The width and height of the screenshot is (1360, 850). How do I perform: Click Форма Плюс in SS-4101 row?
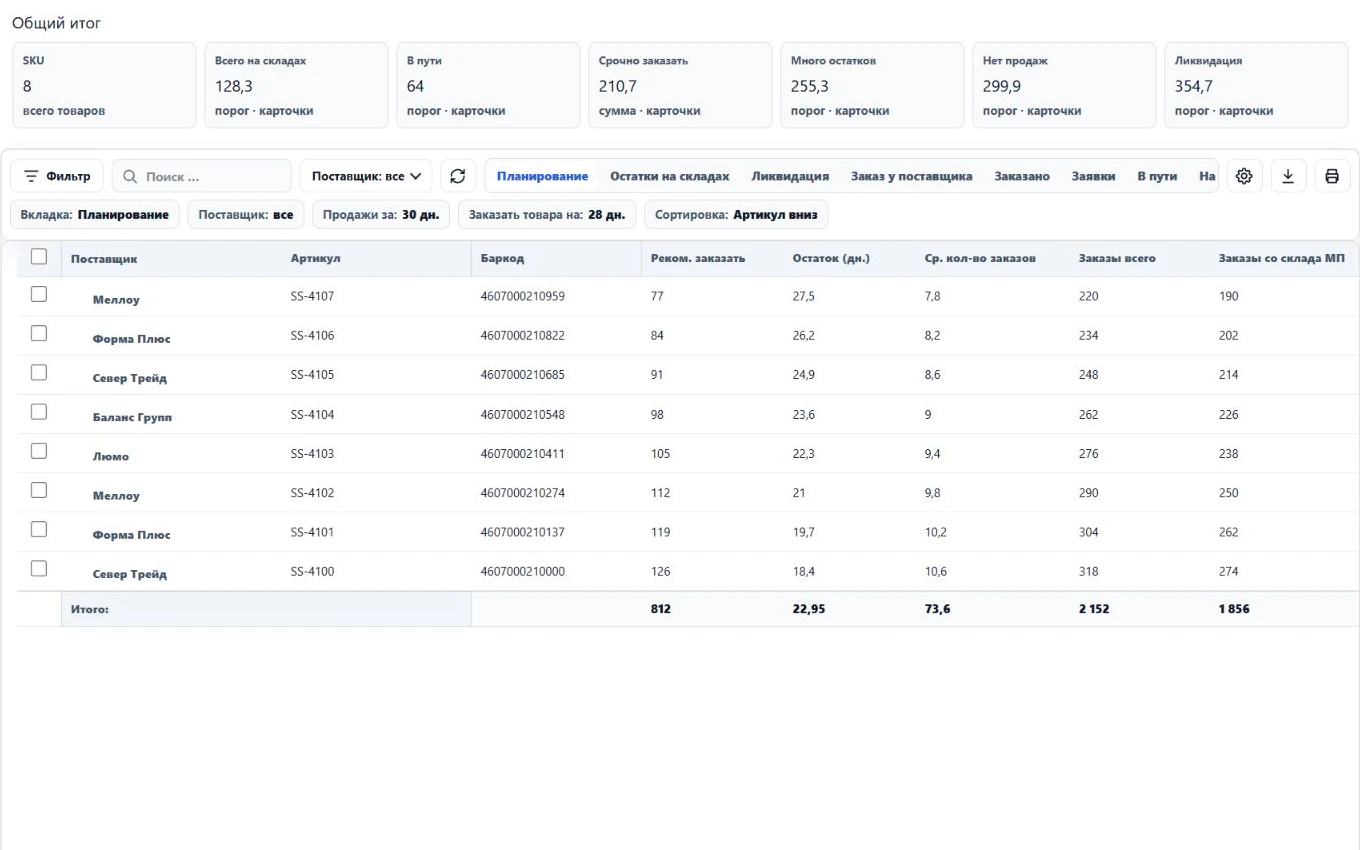pos(132,535)
